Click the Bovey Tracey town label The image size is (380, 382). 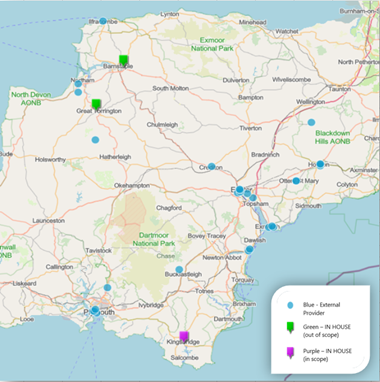tap(207, 236)
